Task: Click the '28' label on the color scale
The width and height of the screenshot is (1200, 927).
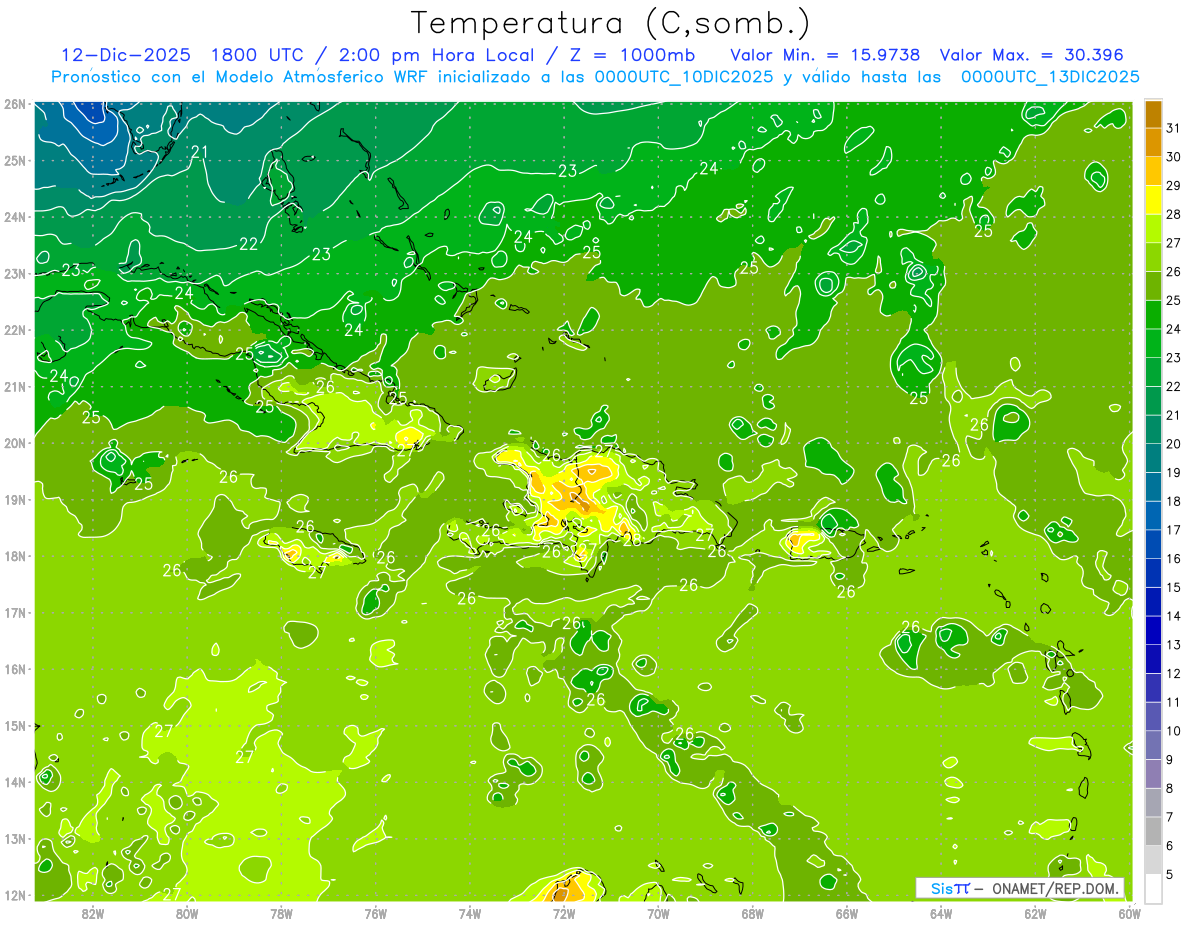Action: click(x=1173, y=214)
